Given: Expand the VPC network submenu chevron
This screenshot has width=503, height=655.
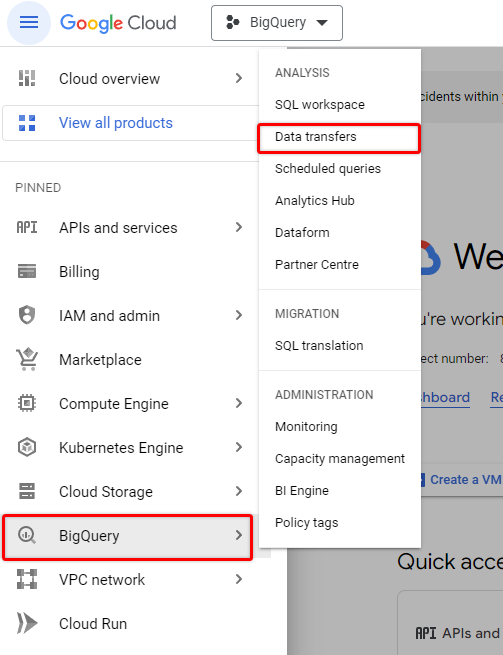Looking at the screenshot, I should pyautogui.click(x=239, y=579).
